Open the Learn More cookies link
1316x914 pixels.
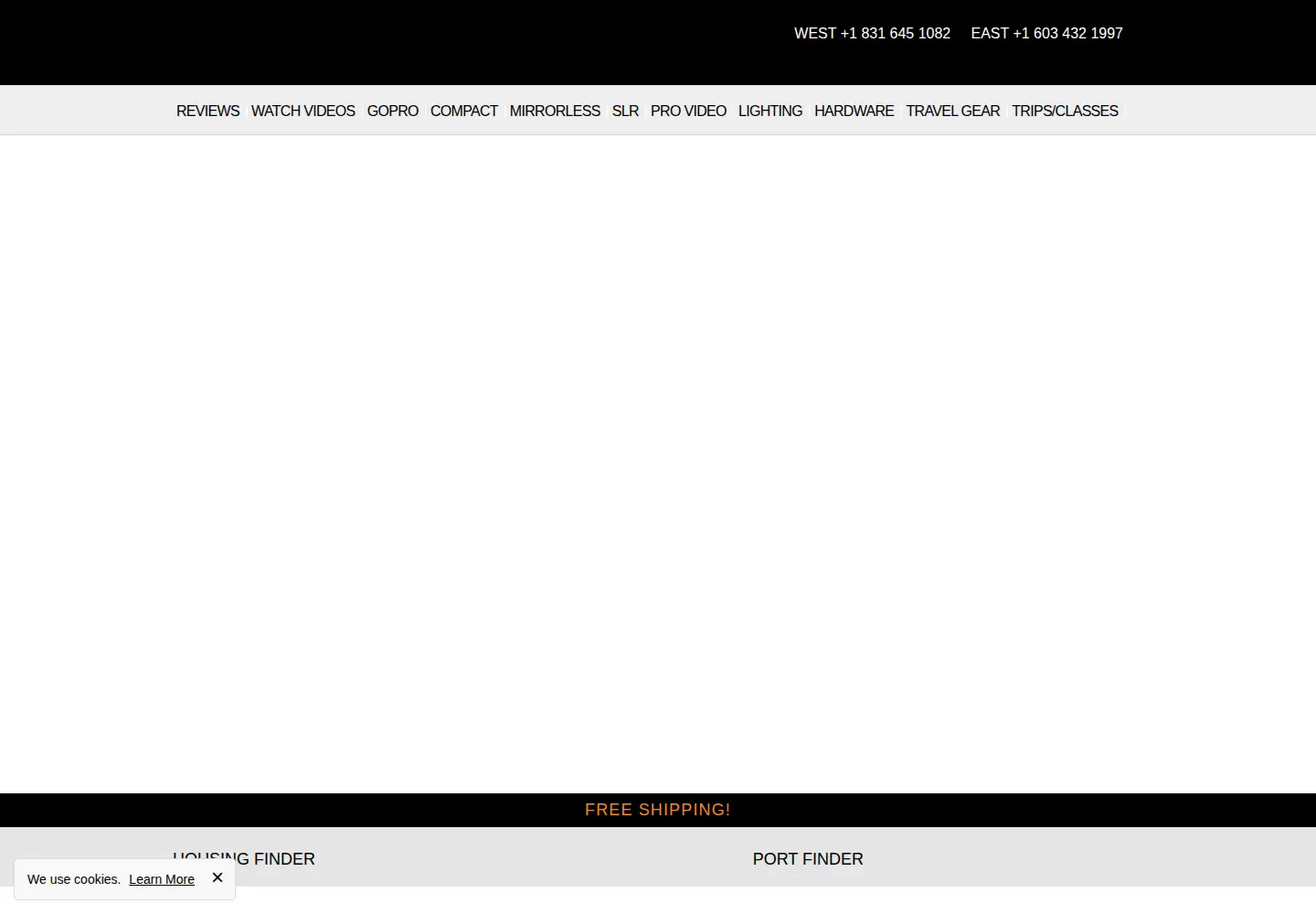[x=162, y=879]
